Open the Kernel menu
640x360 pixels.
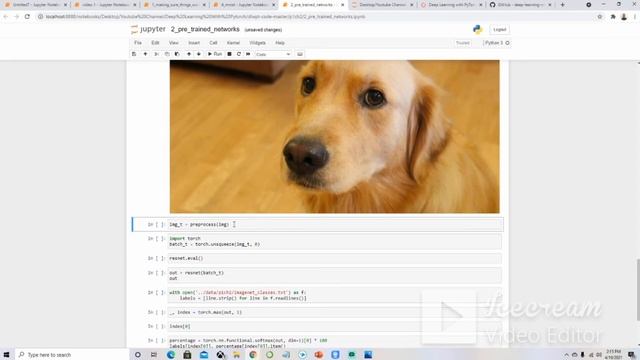click(x=233, y=43)
